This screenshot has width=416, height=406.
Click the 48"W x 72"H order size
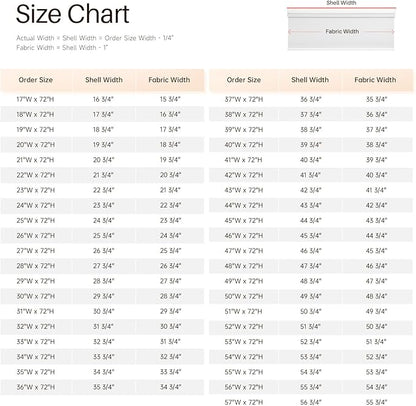(244, 266)
